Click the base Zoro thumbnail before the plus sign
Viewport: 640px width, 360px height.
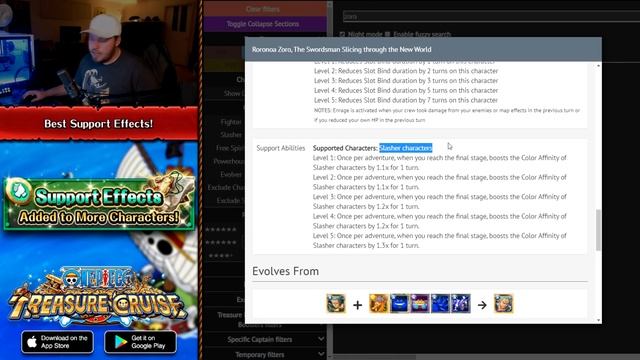tap(336, 304)
